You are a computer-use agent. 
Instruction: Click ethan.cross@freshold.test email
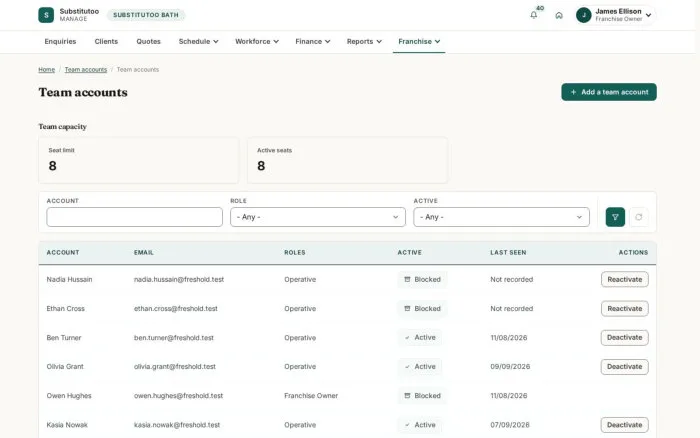(176, 309)
